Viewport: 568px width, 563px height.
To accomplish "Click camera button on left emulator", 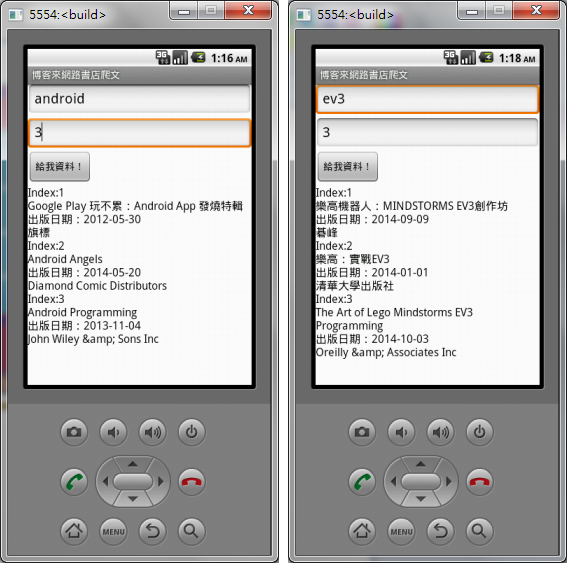I will (x=74, y=432).
